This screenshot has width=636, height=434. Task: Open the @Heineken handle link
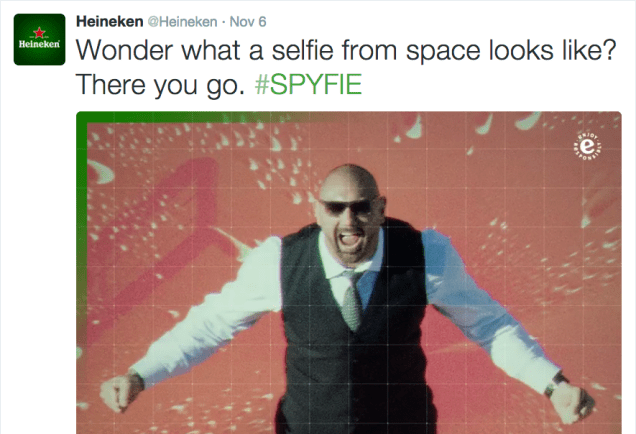[x=182, y=21]
